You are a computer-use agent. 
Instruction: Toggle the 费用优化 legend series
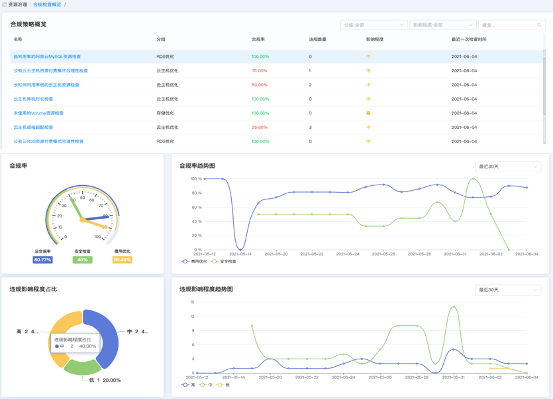click(x=194, y=261)
